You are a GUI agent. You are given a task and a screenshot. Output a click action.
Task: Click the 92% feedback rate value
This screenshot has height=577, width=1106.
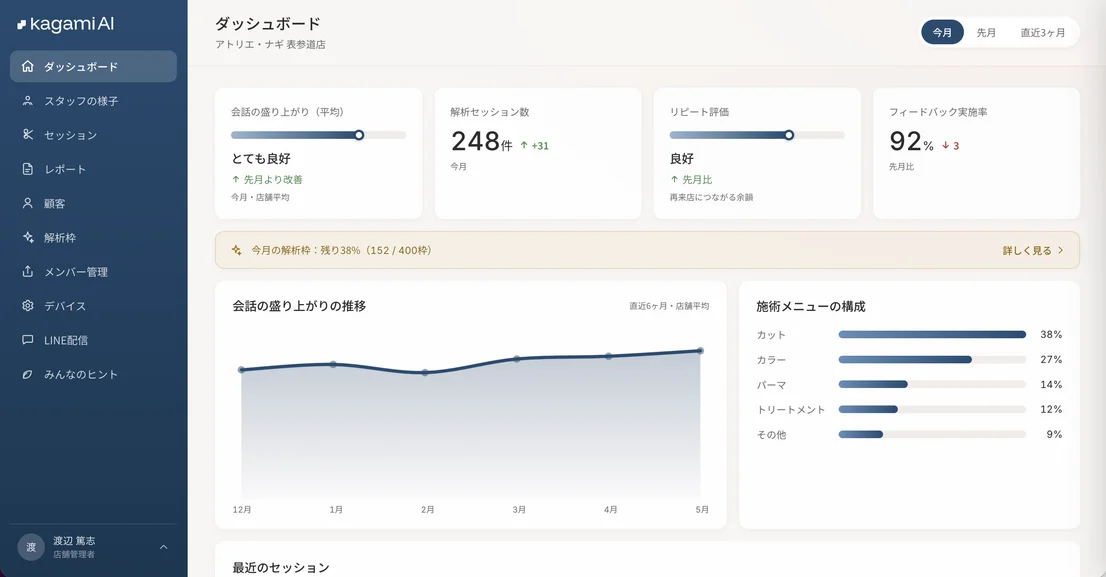(911, 142)
